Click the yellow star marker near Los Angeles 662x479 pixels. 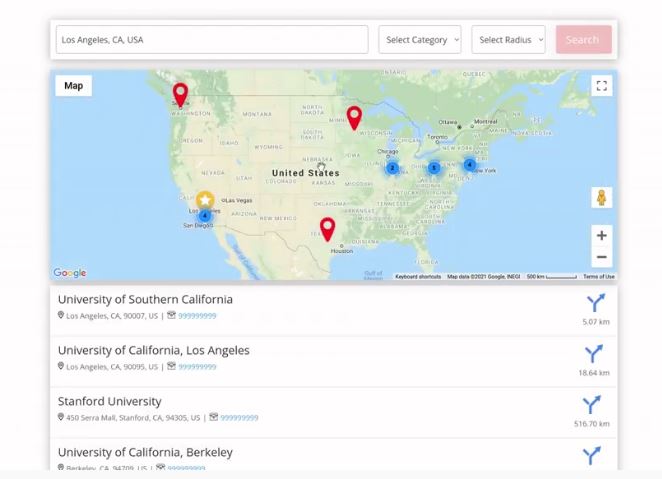pos(205,200)
